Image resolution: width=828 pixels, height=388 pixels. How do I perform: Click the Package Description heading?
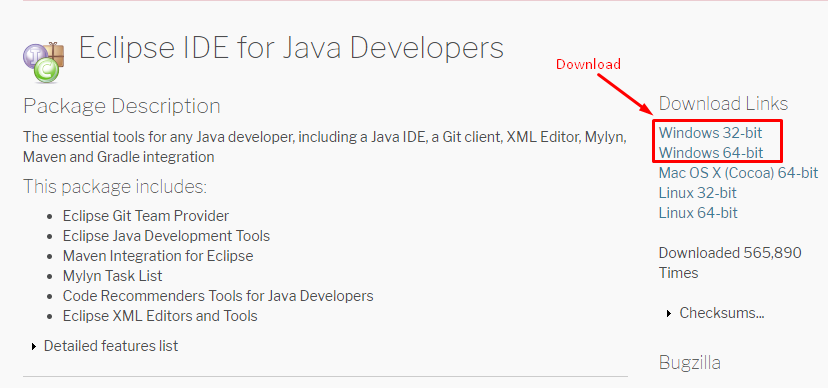click(121, 107)
